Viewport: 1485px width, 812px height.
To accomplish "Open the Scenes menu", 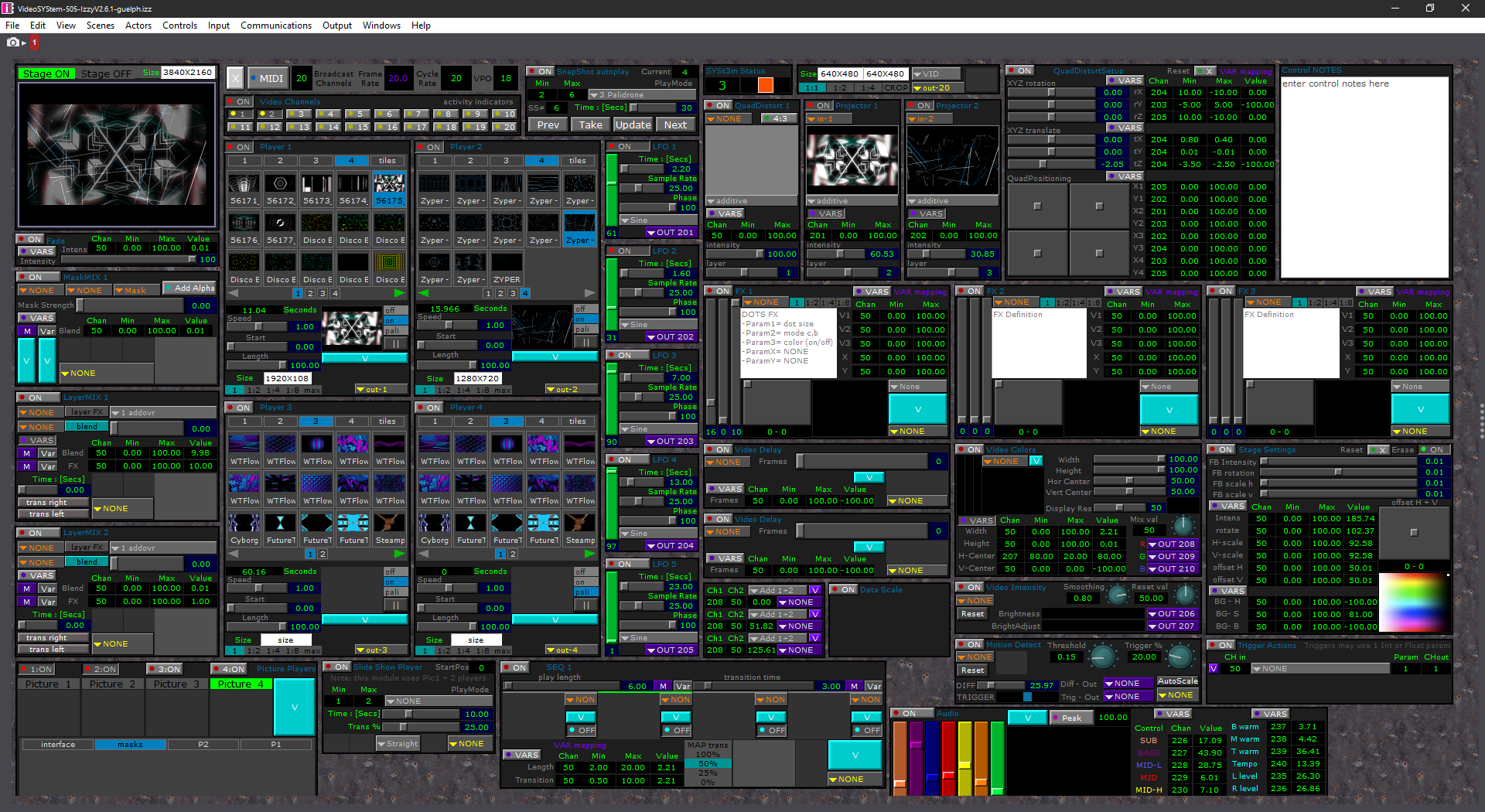I will 101,25.
